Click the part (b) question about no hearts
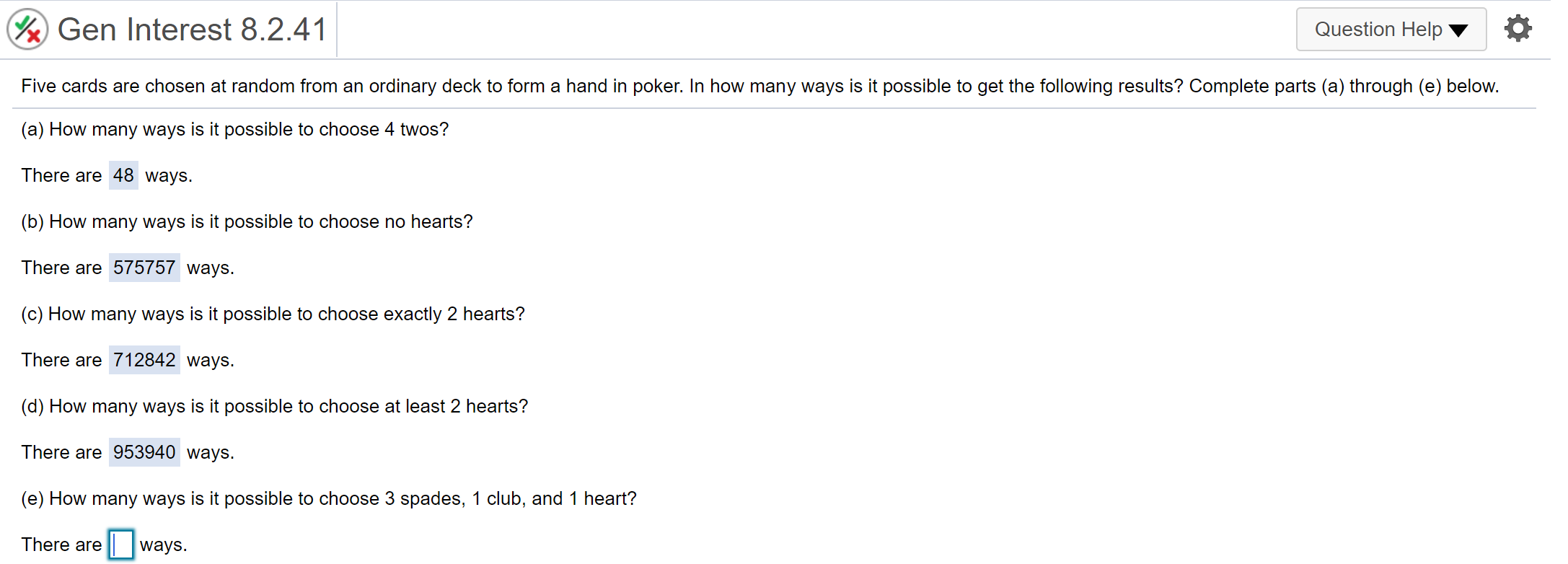 [247, 221]
